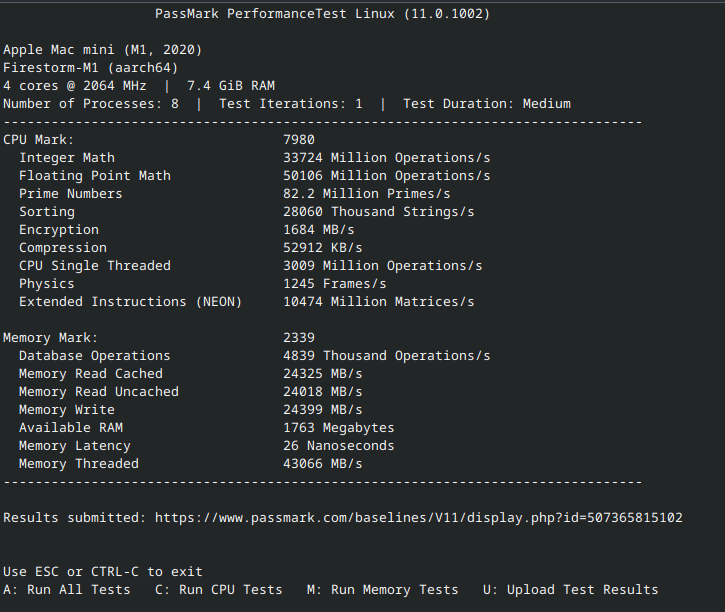The height and width of the screenshot is (612, 725).
Task: Click the 'Test Duration: Medium' setting text
Action: pos(487,104)
